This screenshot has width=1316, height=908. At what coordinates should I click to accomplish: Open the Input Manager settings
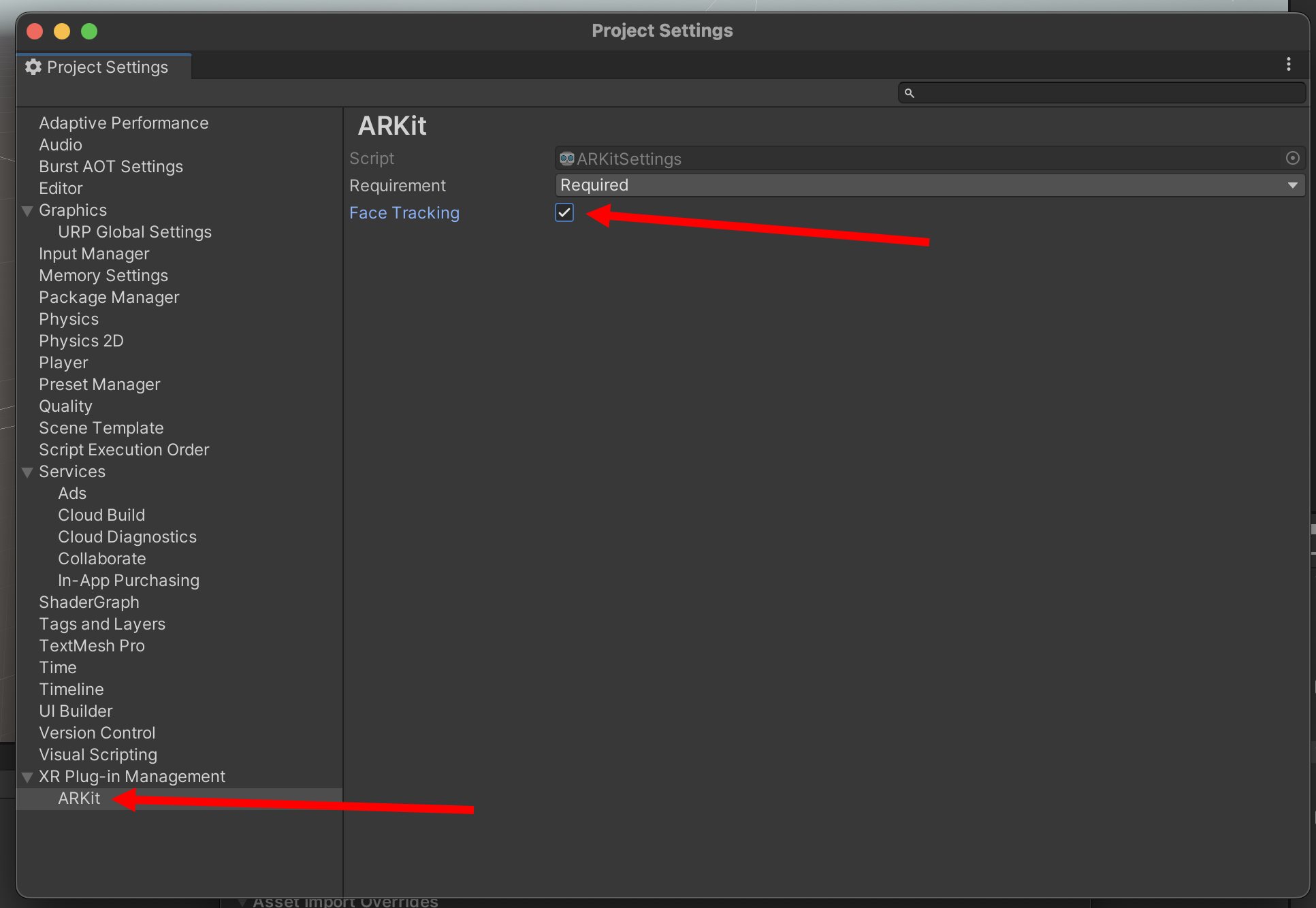[x=94, y=254]
